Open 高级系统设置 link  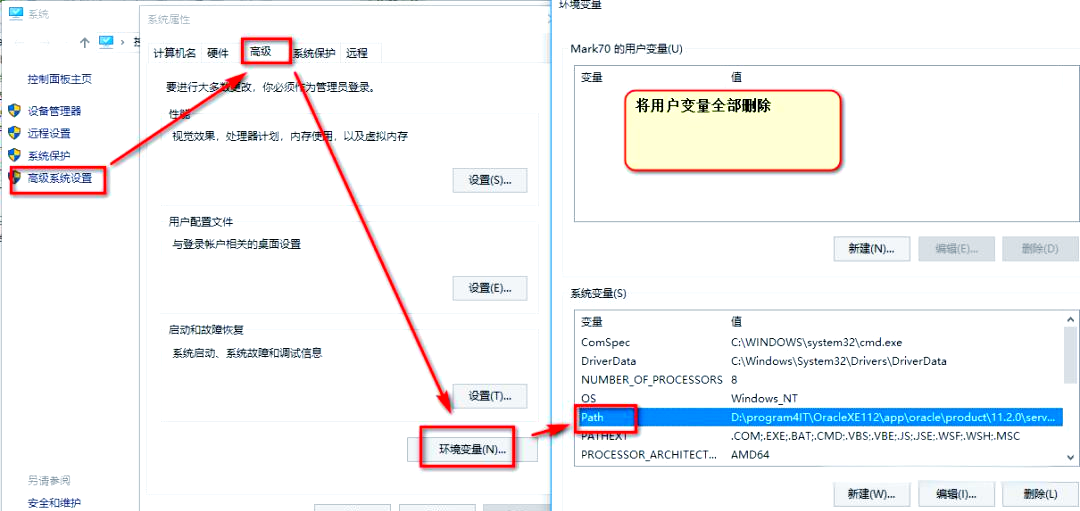coord(60,178)
